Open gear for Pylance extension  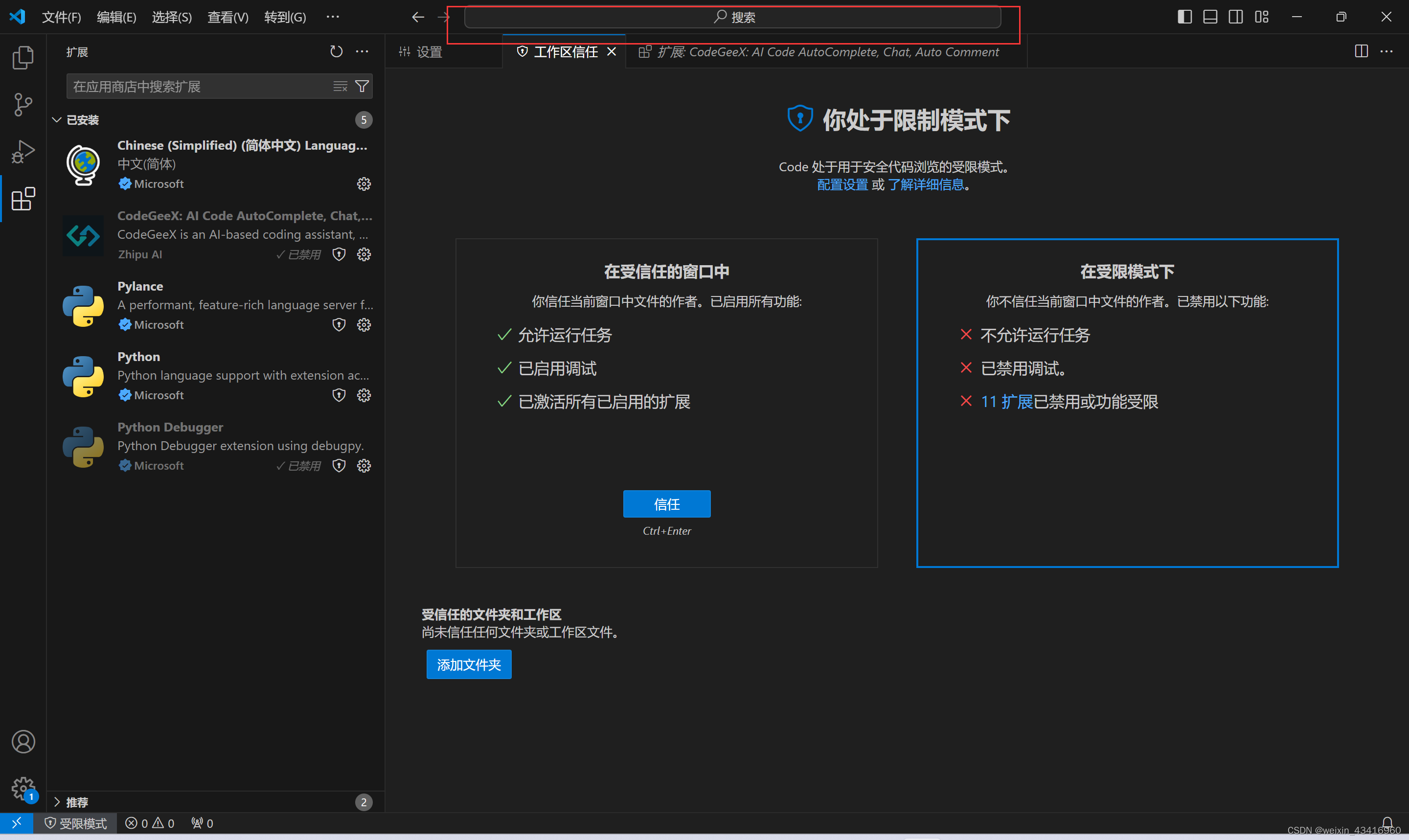click(x=364, y=324)
